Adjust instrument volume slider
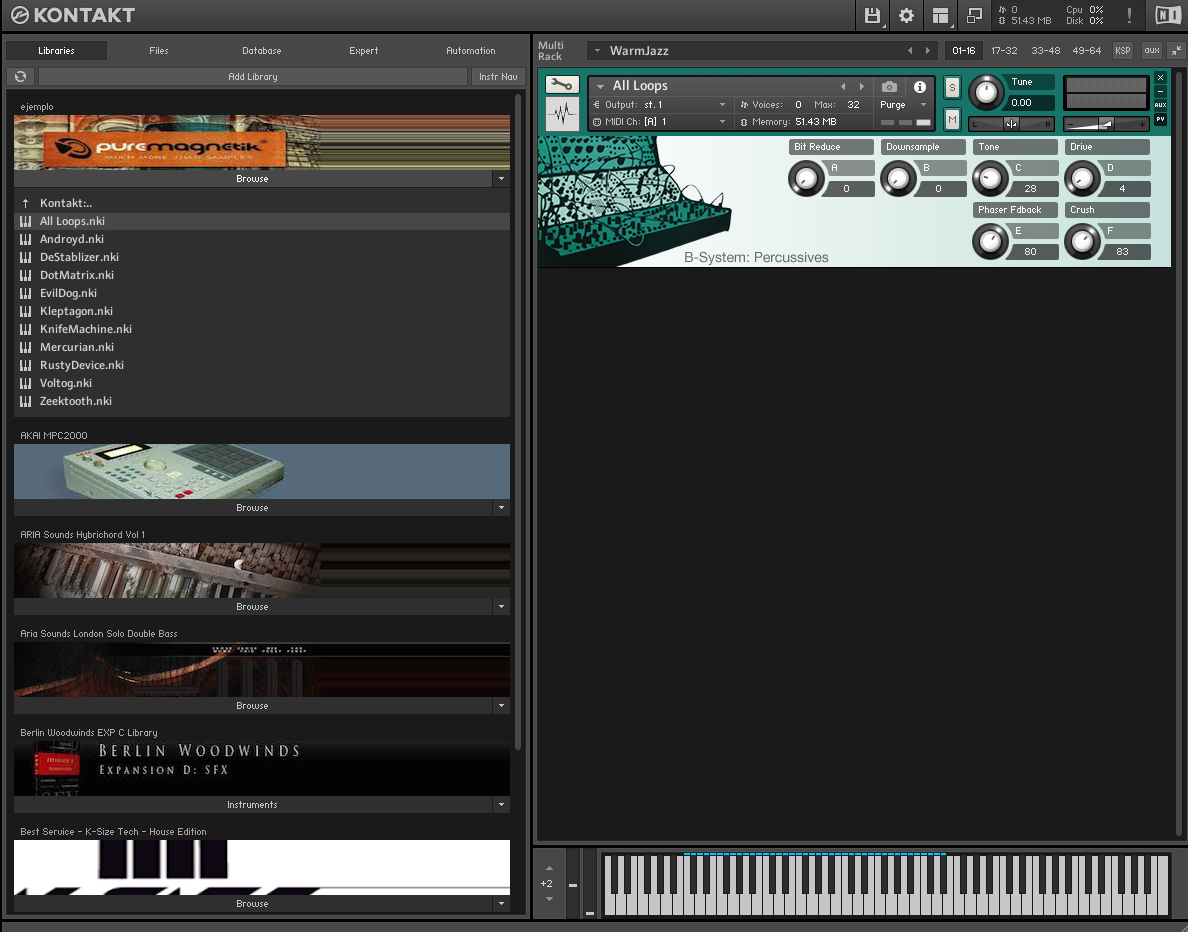 (x=1106, y=124)
